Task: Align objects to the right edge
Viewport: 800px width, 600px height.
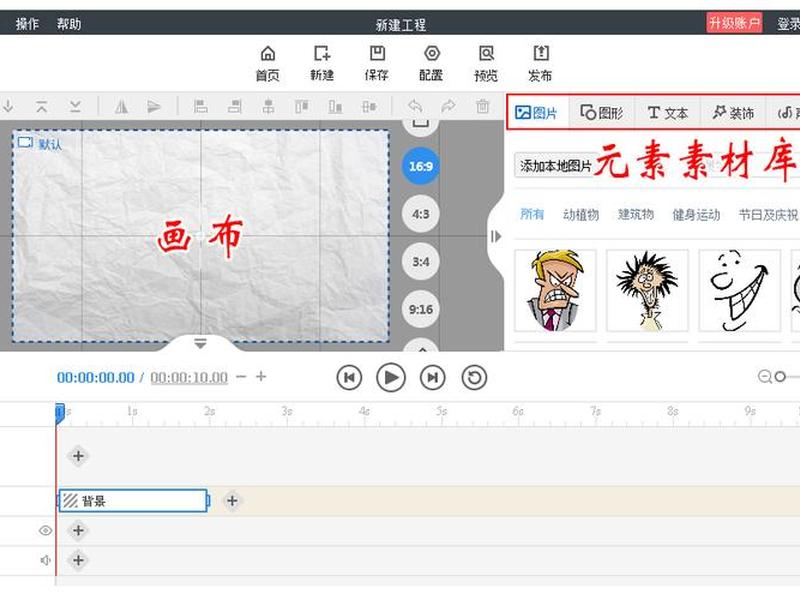Action: 235,107
